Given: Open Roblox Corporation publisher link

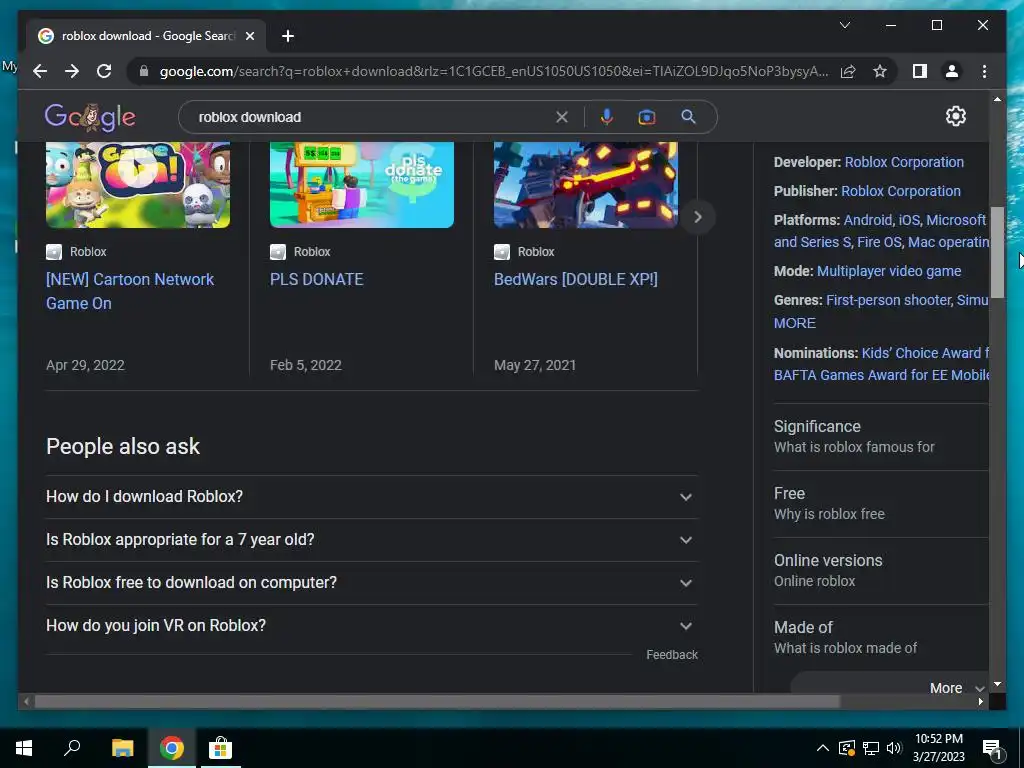Looking at the screenshot, I should [901, 191].
